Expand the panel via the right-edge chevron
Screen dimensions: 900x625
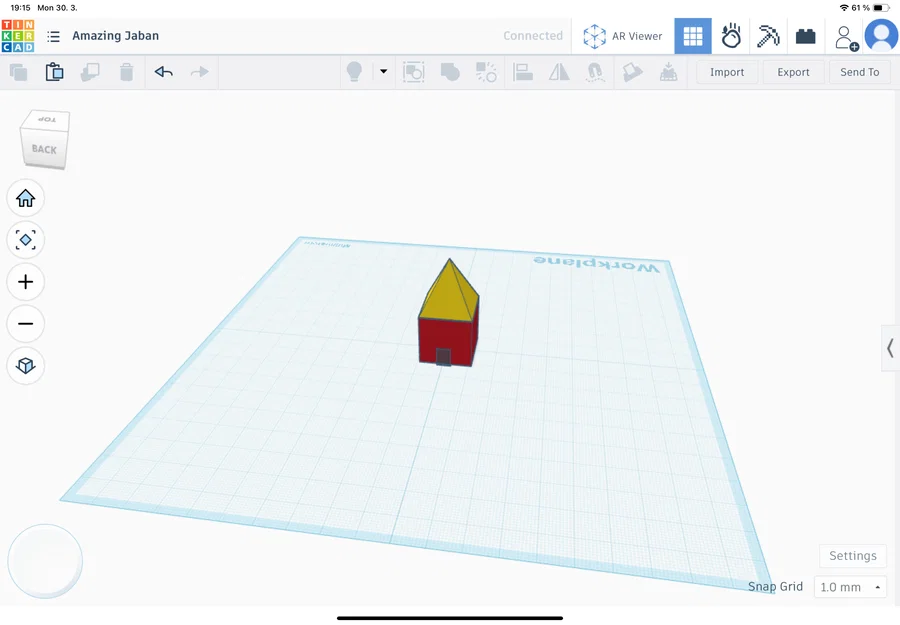click(890, 349)
